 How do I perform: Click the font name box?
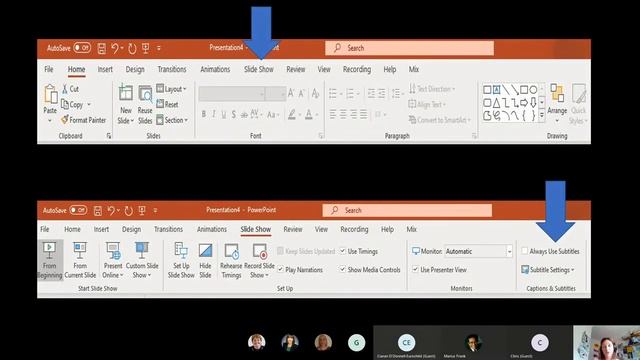click(231, 94)
